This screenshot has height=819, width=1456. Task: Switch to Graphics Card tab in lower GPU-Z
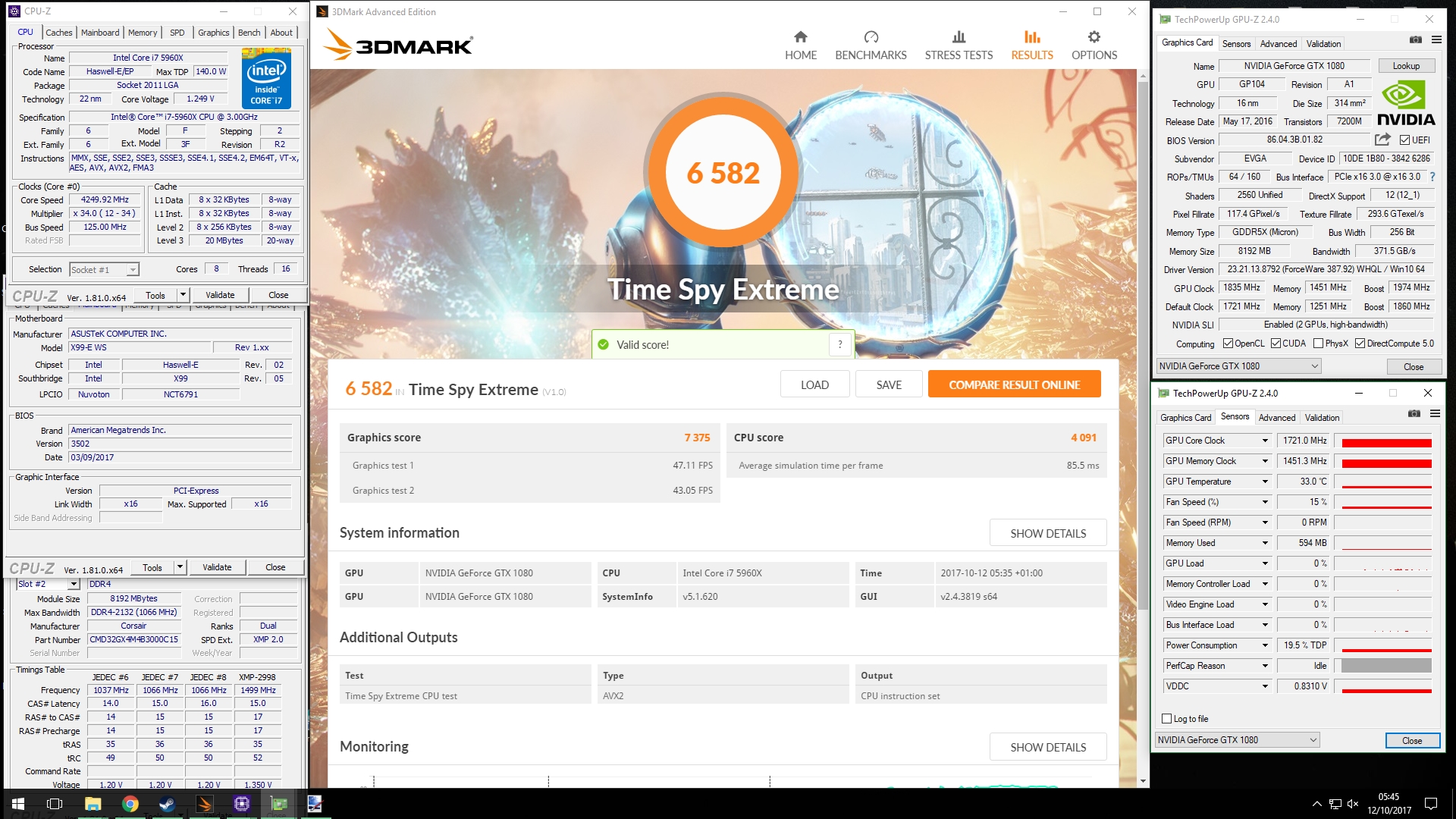point(1186,418)
